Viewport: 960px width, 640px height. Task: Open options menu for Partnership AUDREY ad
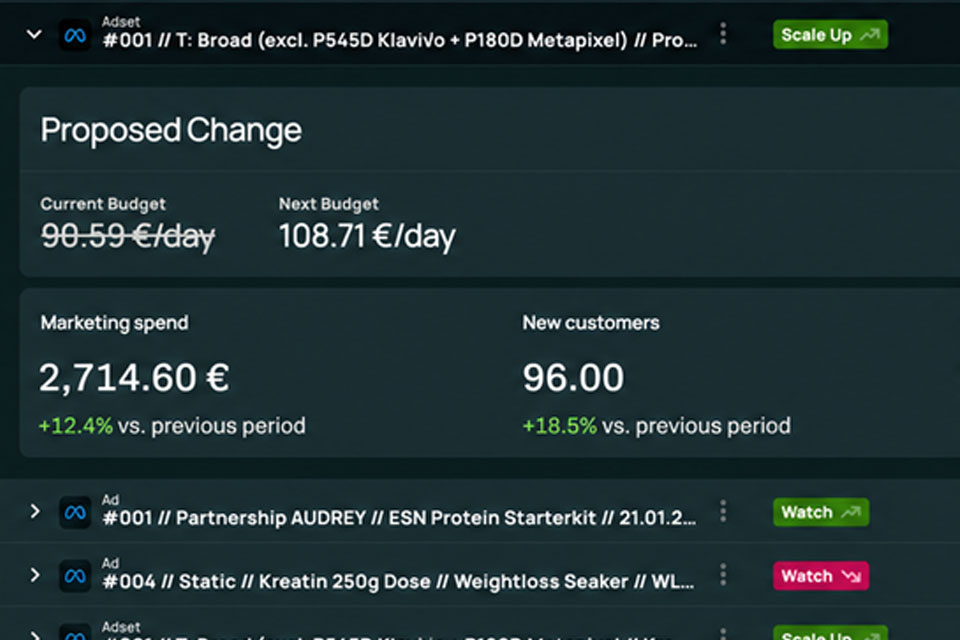click(x=723, y=511)
